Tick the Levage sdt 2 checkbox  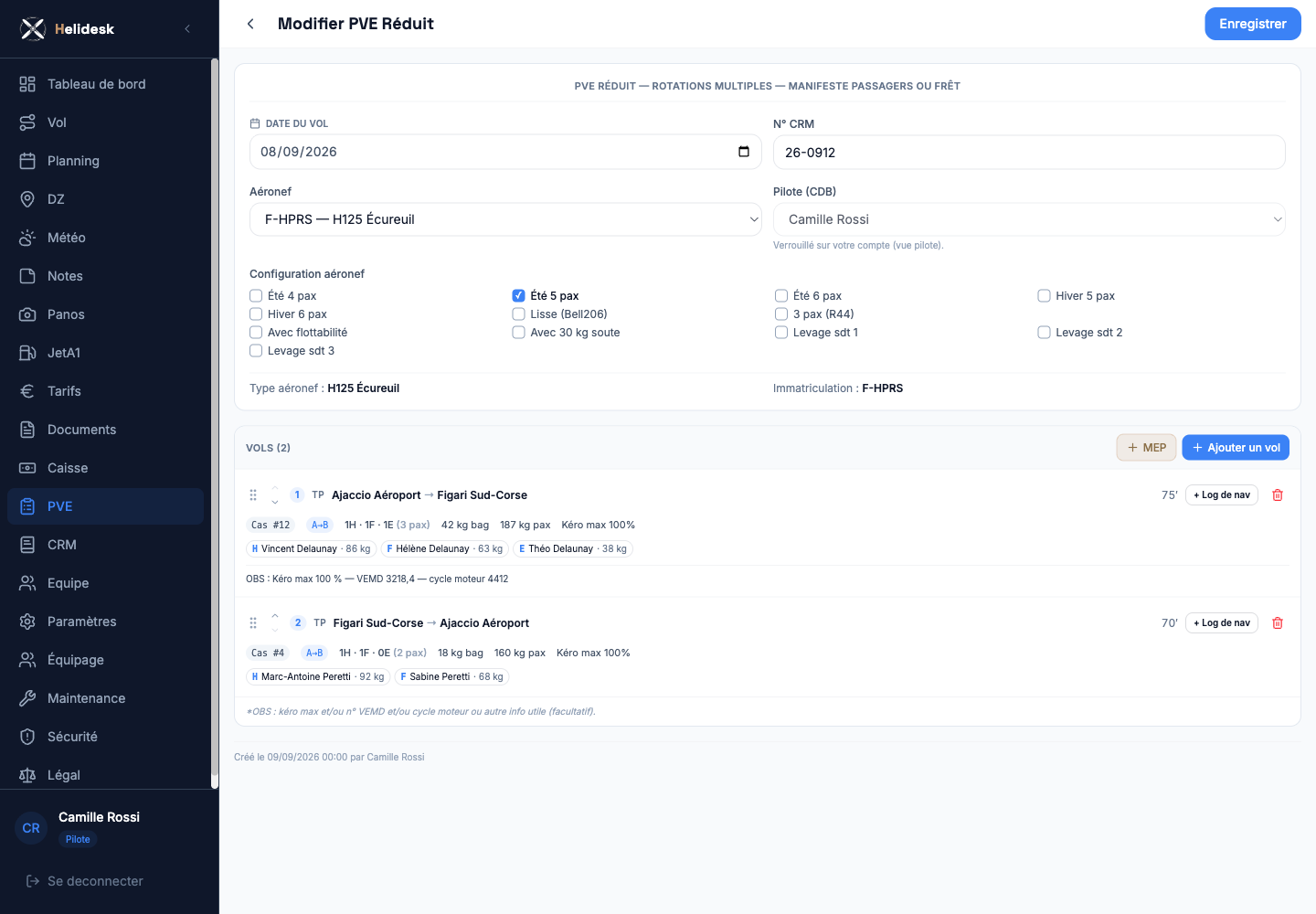tap(1044, 333)
